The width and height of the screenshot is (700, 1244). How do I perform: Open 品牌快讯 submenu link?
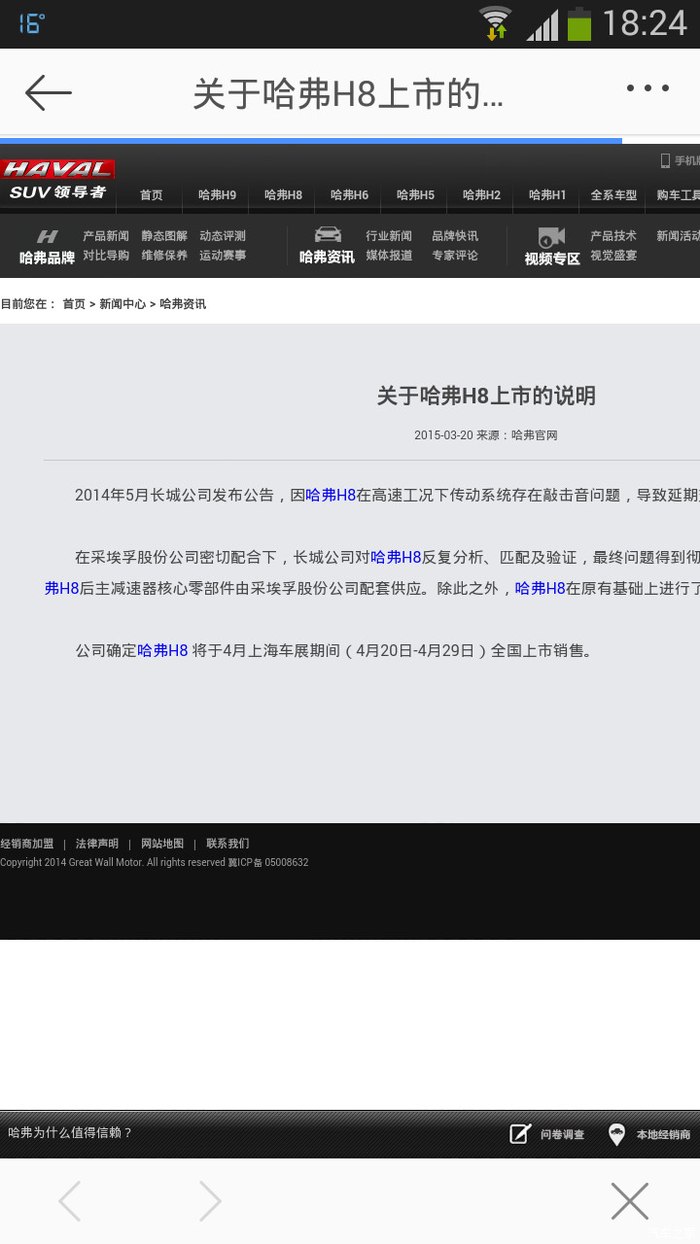click(x=455, y=236)
